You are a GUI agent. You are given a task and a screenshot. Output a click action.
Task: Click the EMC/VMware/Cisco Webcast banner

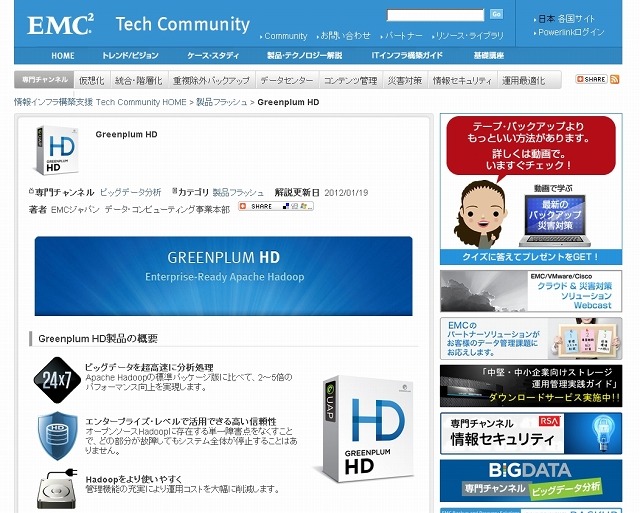[x=531, y=291]
